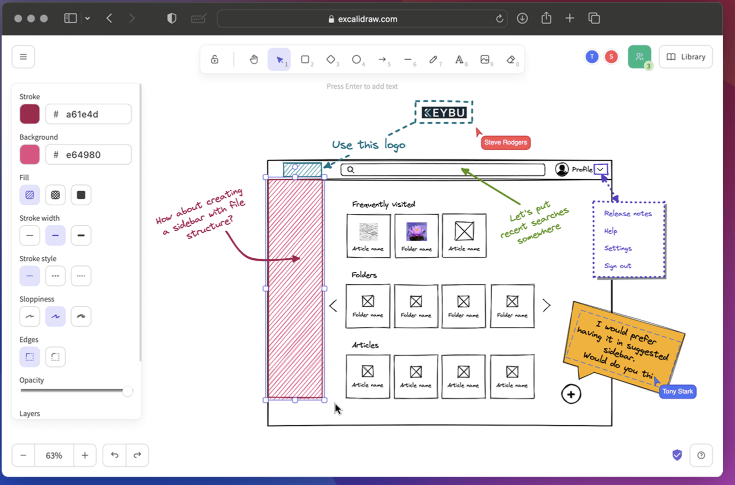Select the Rectangle tool in the toolbar
Viewport: 735px width, 485px height.
point(305,60)
